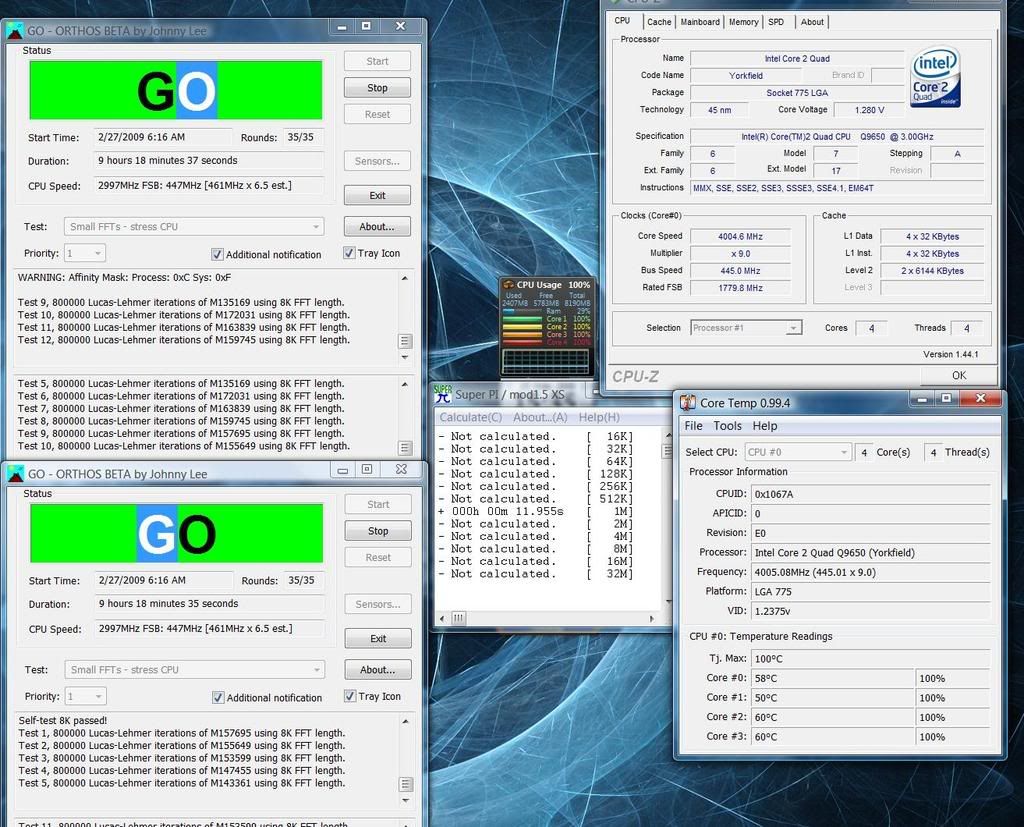
Task: Maximize the top ORTHOS window
Action: tap(366, 26)
